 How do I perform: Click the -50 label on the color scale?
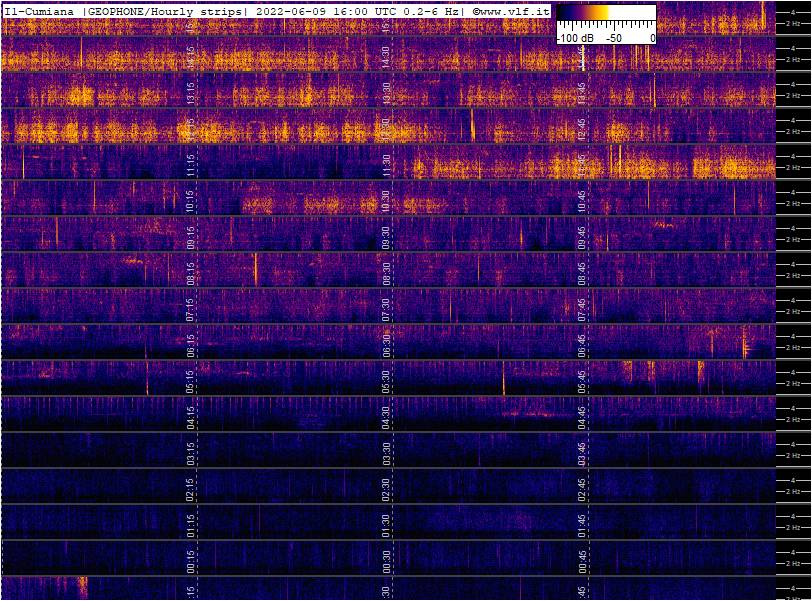pyautogui.click(x=613, y=38)
